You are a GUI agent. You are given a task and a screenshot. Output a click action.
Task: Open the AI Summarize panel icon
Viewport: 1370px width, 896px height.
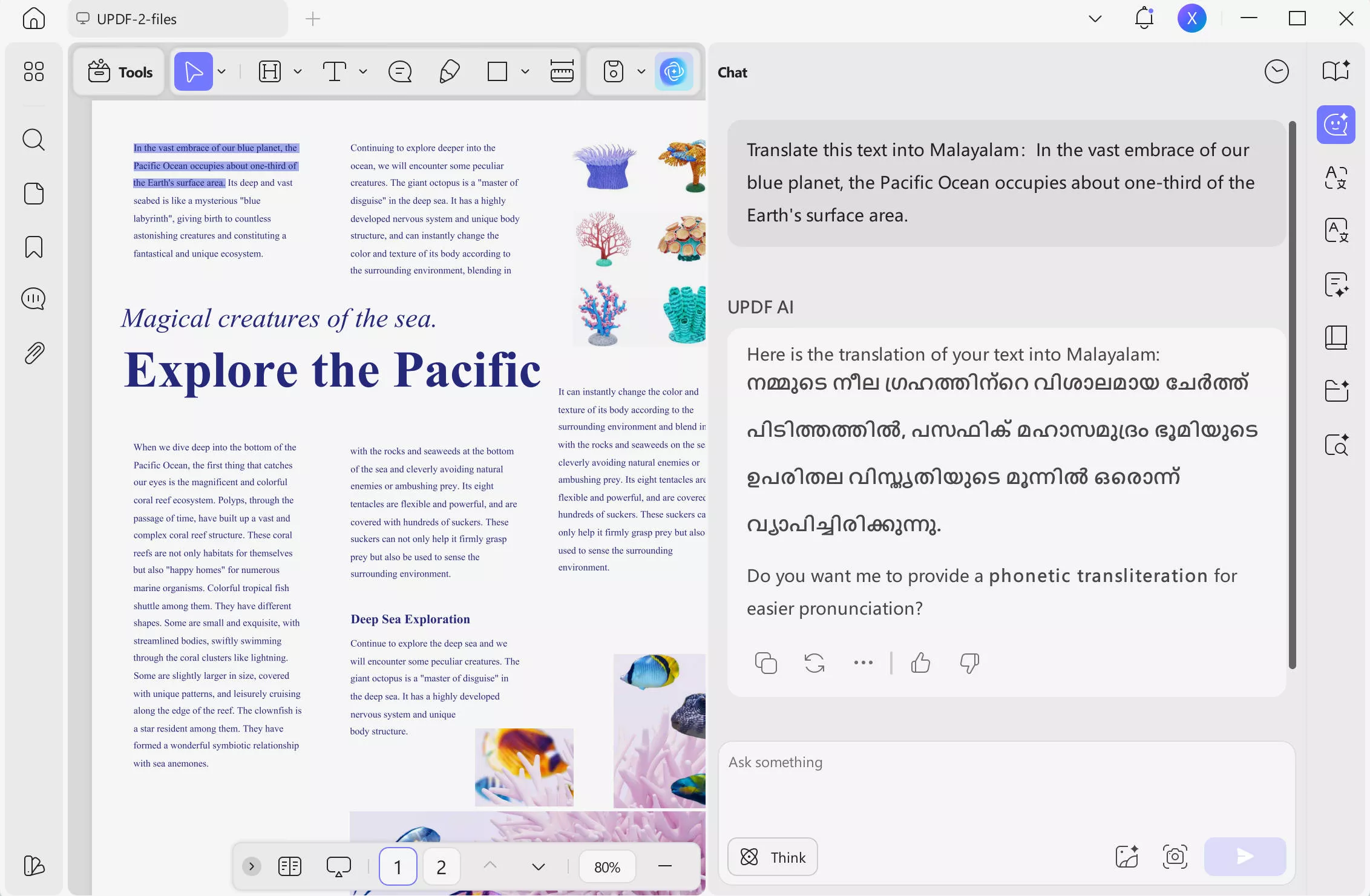coord(1336,284)
